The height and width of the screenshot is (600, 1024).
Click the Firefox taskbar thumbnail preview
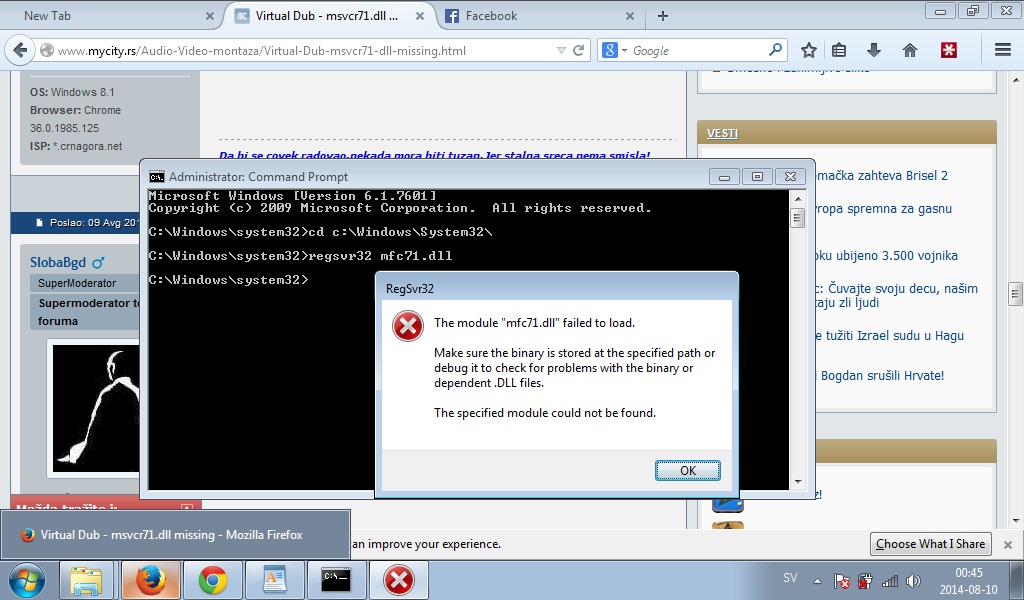click(x=176, y=535)
